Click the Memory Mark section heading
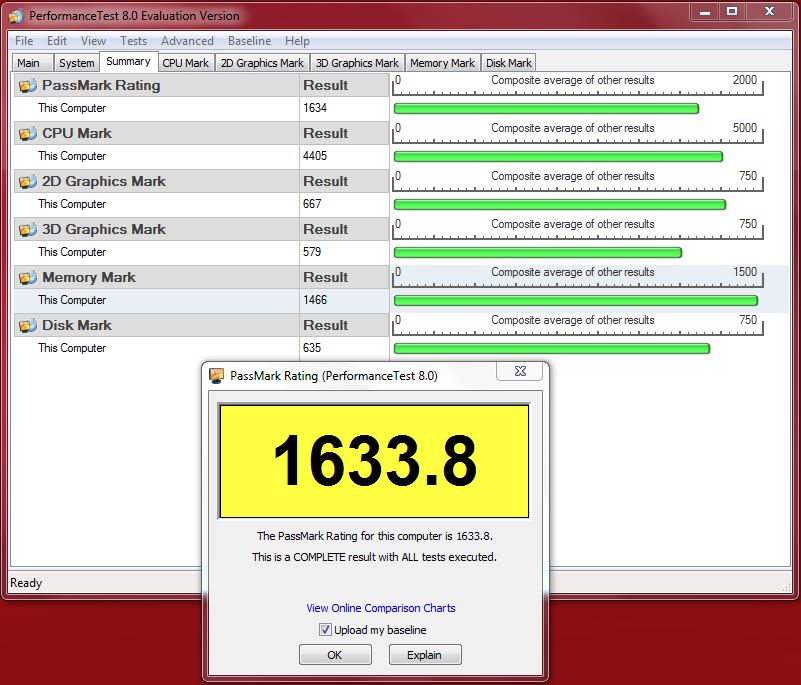Image resolution: width=801 pixels, height=685 pixels. click(x=89, y=277)
